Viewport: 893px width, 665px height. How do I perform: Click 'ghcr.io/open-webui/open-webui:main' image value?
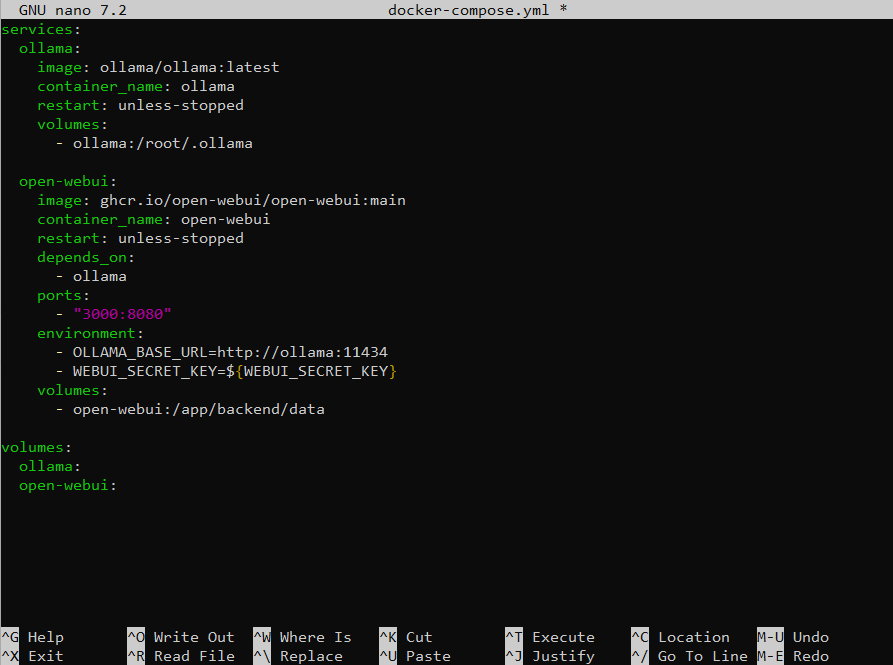[253, 200]
